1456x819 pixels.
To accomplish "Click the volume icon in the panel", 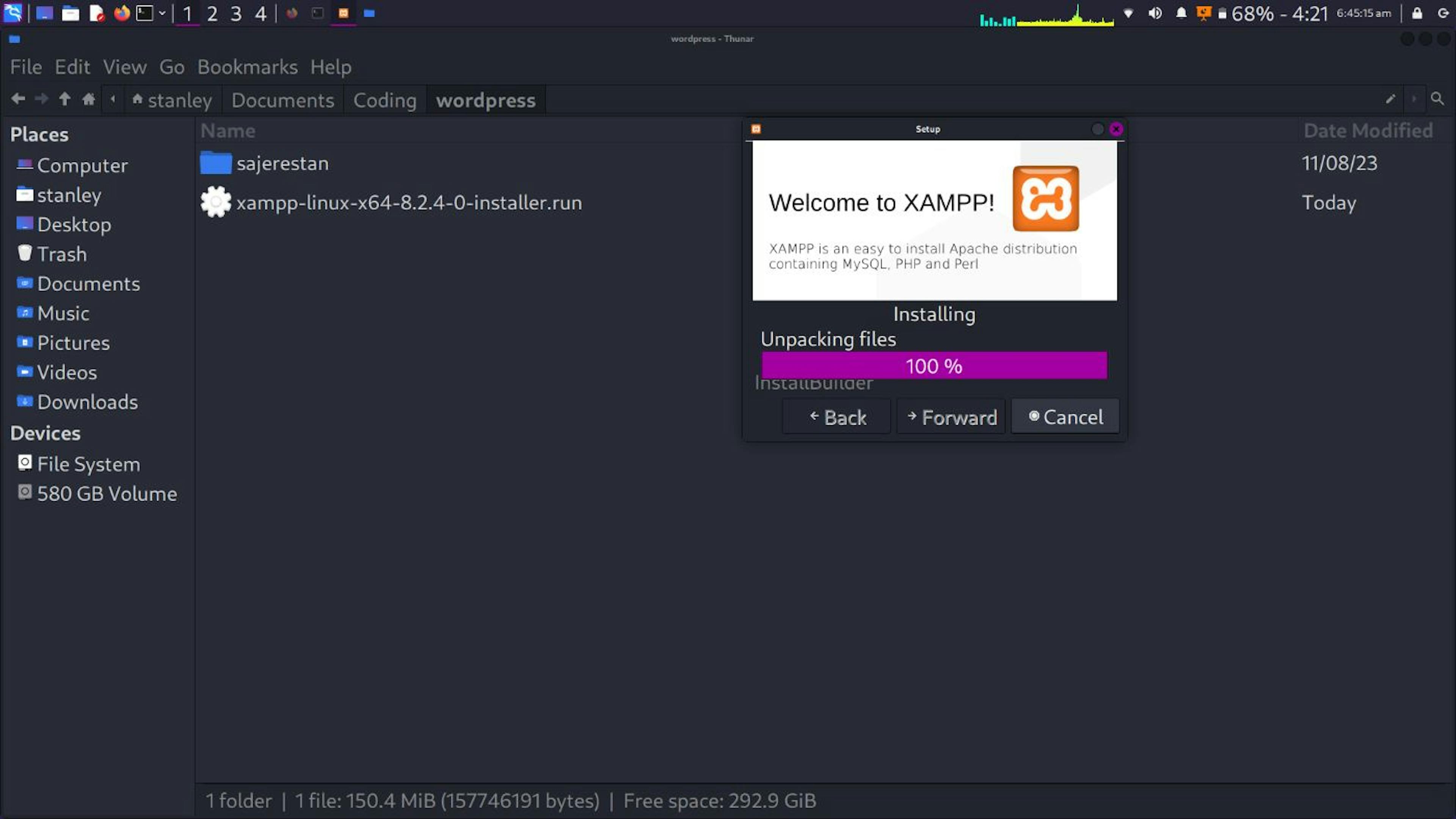I will point(1155,14).
